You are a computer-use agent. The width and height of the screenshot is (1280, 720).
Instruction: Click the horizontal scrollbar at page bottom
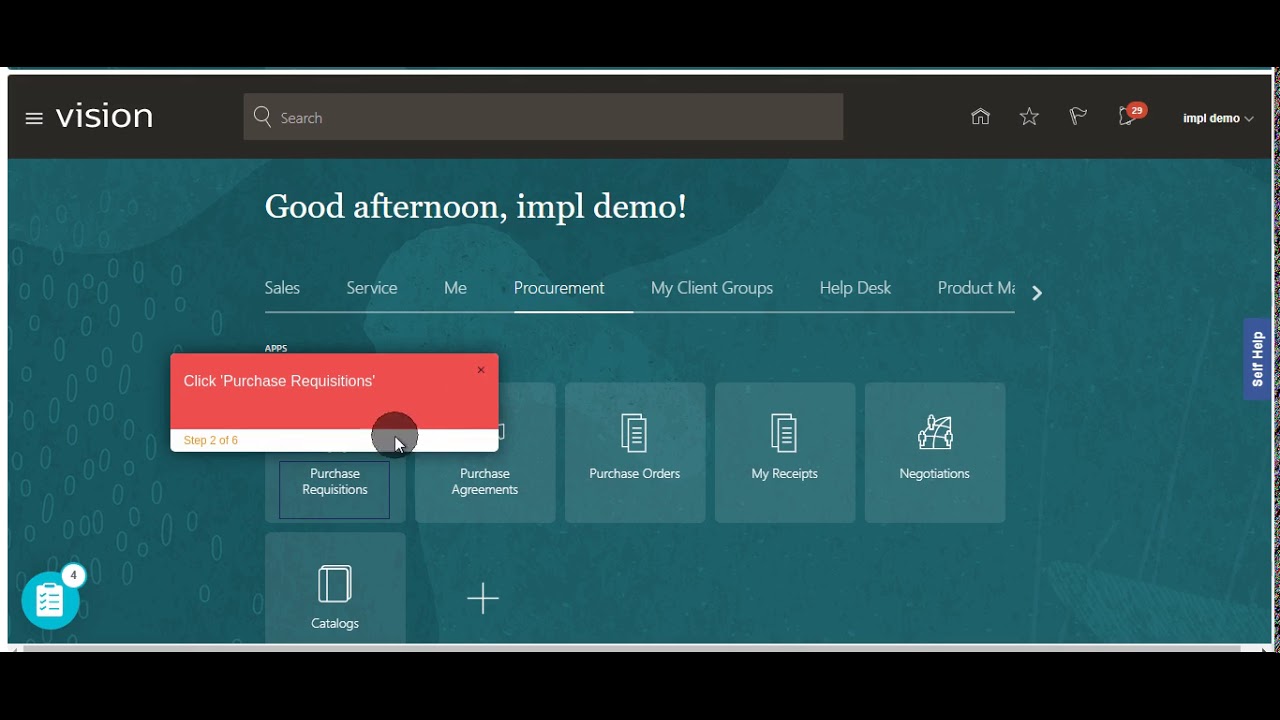[632, 648]
